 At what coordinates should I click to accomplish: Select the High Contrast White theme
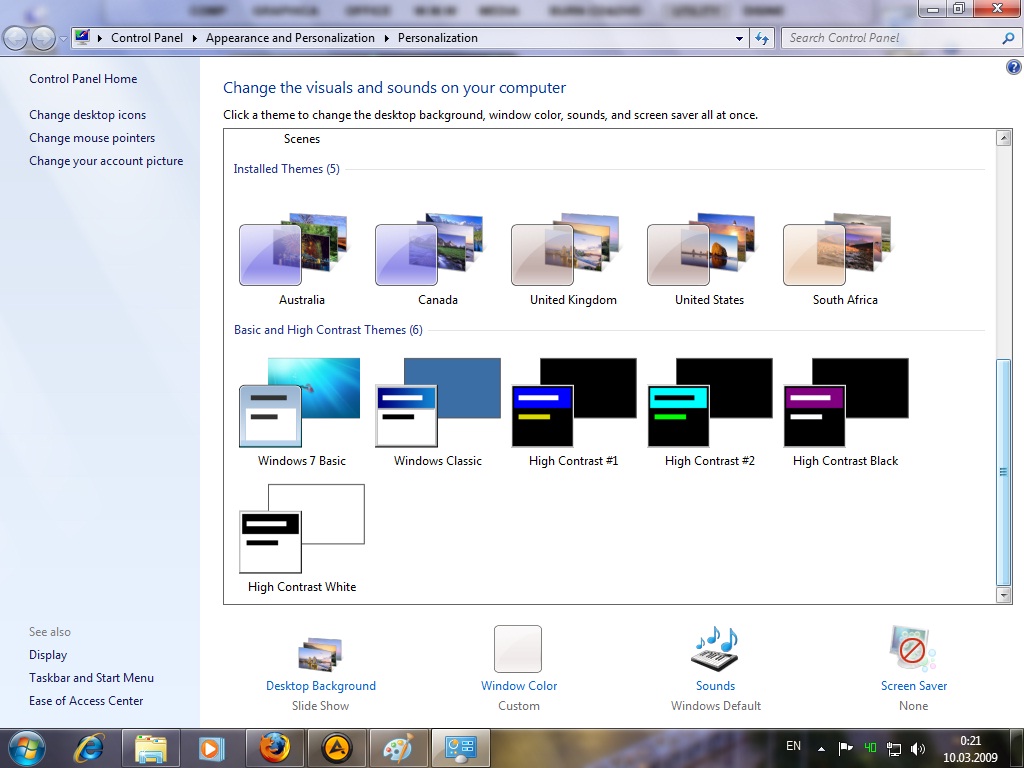302,528
